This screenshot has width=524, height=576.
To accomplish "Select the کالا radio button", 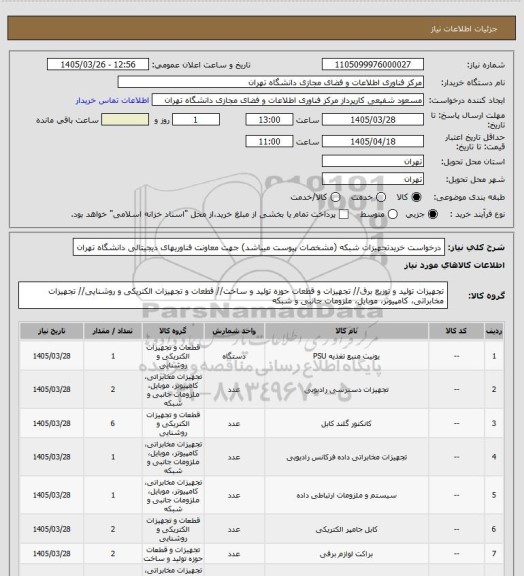I will click(x=416, y=197).
